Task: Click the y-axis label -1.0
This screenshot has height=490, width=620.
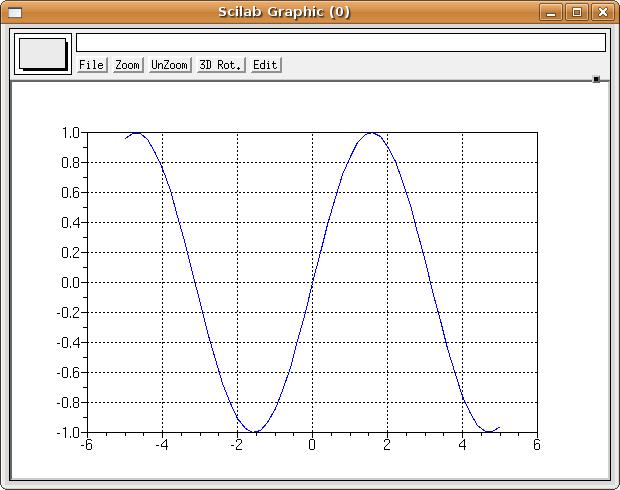Action: 68,433
